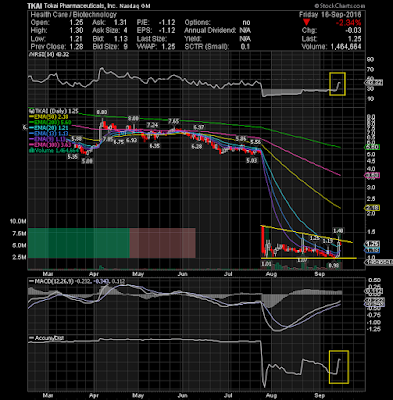Select the Annual Dividend label
The image size is (393, 400).
210,31
